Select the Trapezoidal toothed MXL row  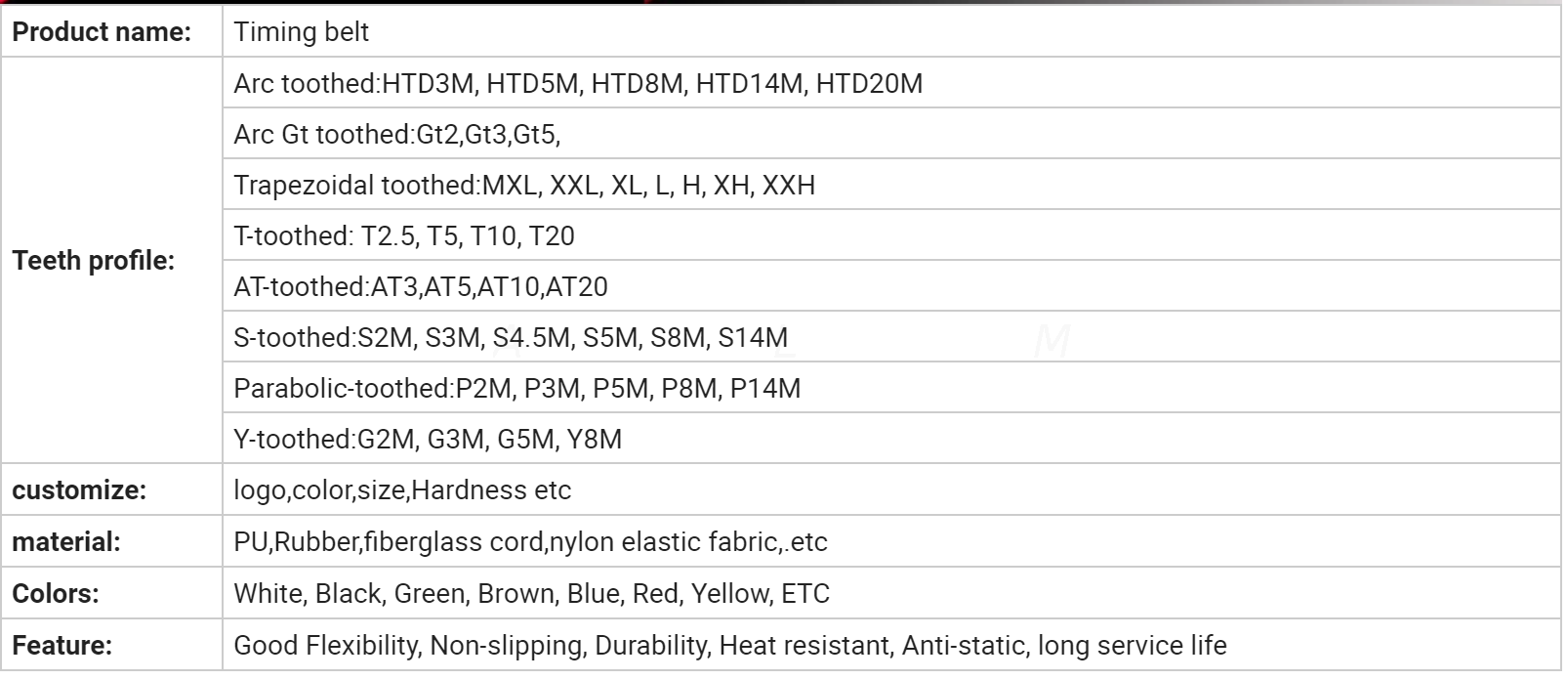click(524, 186)
